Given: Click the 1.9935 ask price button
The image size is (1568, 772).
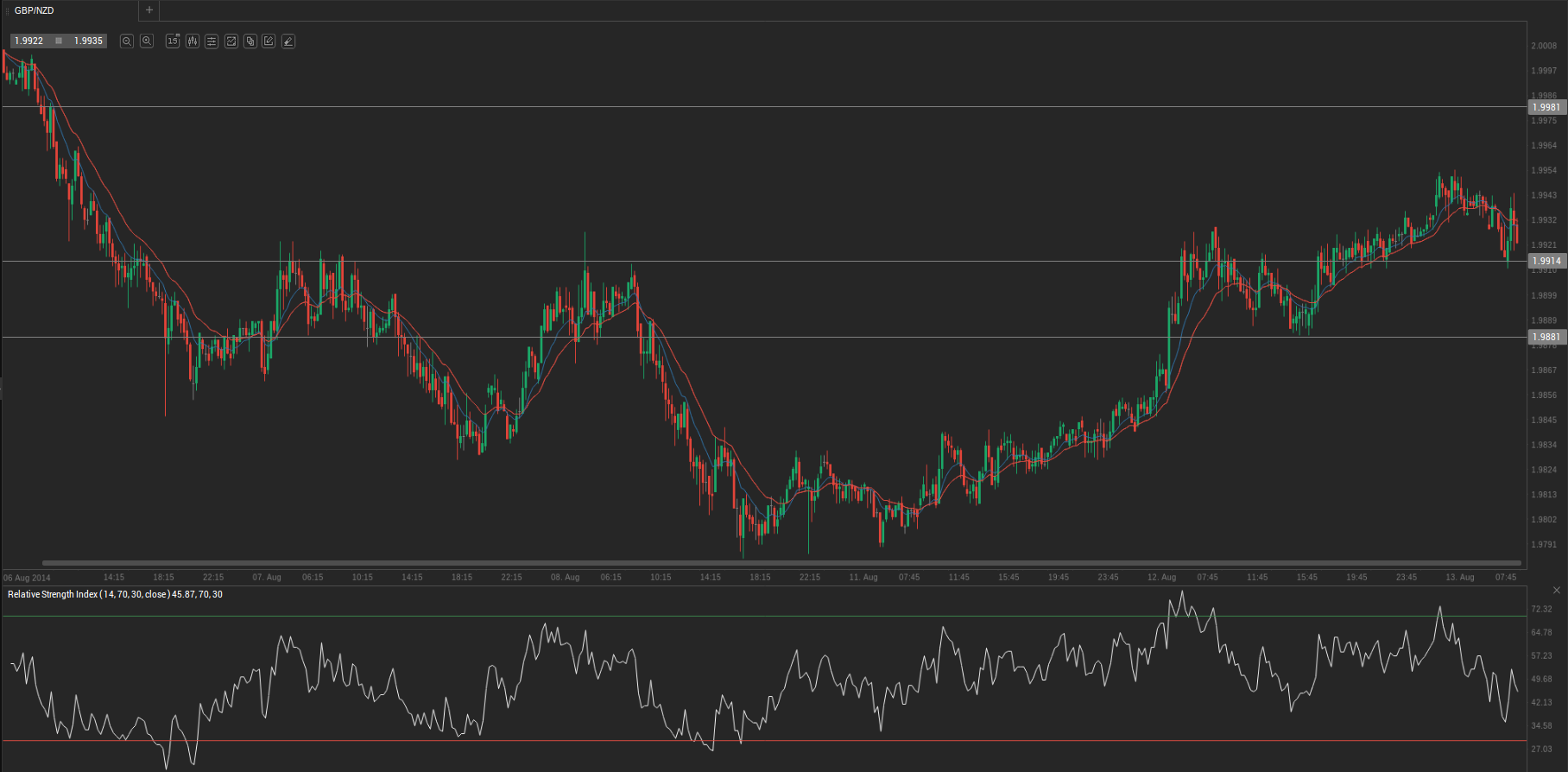Looking at the screenshot, I should tap(88, 41).
